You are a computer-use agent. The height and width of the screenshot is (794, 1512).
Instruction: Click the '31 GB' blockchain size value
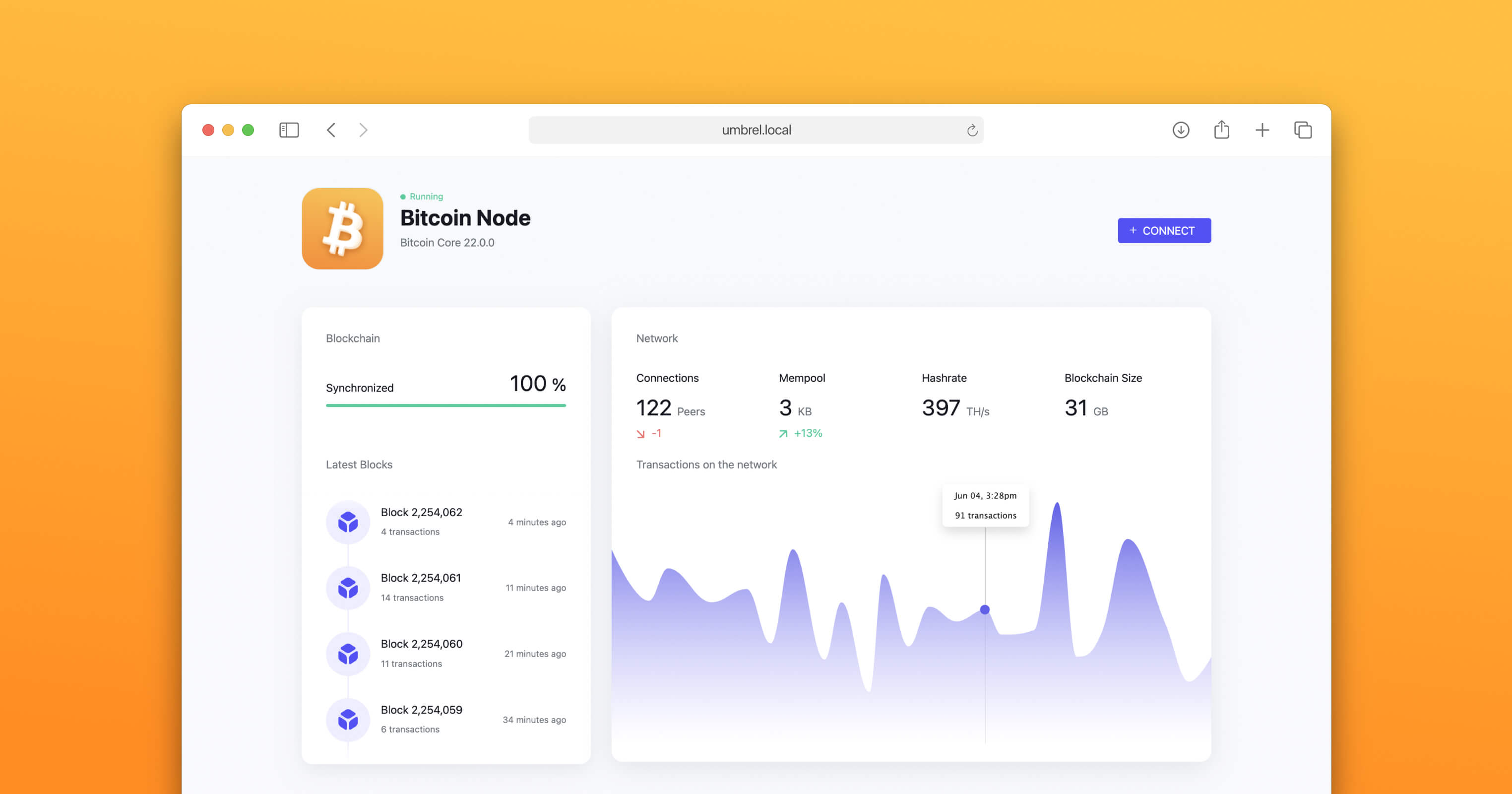(x=1086, y=408)
